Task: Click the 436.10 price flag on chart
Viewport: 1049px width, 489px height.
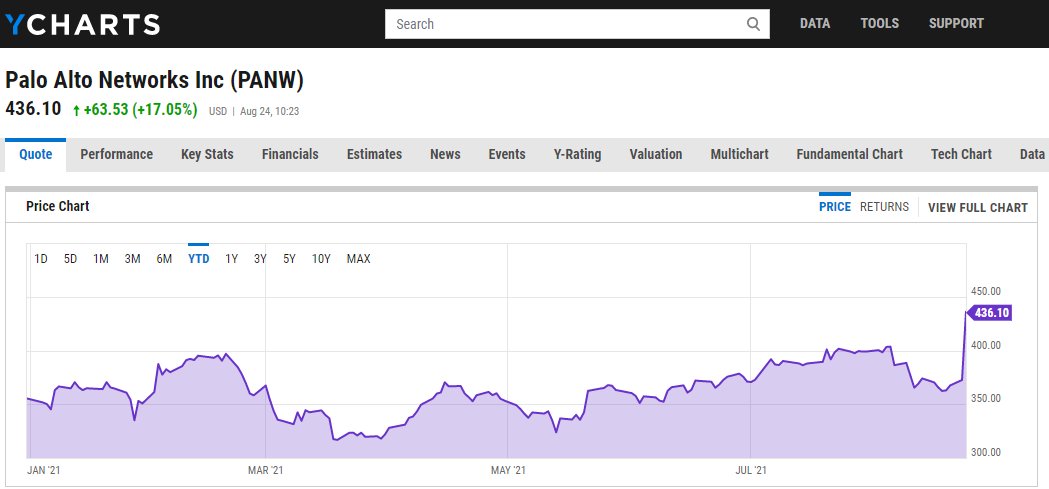Action: pyautogui.click(x=989, y=312)
